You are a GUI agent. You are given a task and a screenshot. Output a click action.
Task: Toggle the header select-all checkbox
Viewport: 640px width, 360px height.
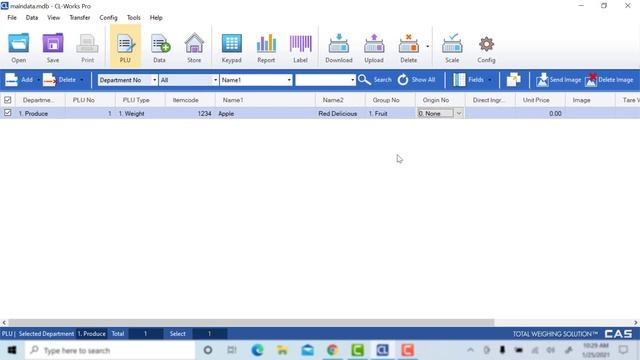[7, 100]
